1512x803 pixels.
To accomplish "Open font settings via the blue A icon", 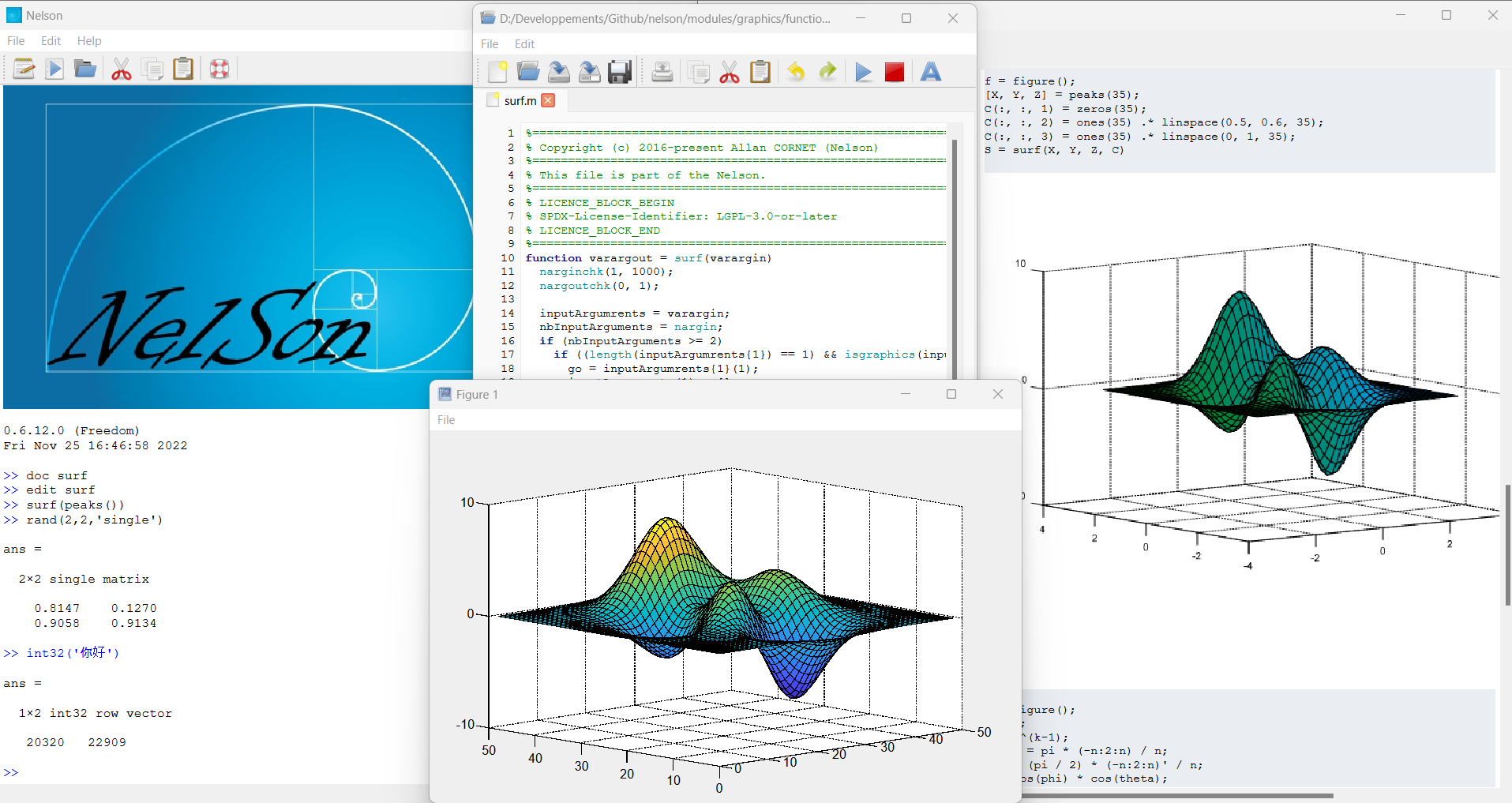I will [931, 72].
